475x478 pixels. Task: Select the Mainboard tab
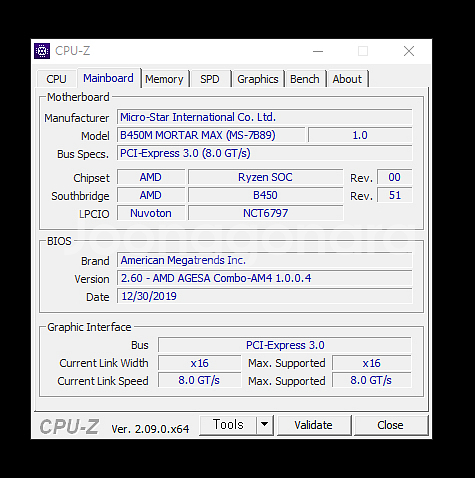pyautogui.click(x=108, y=78)
